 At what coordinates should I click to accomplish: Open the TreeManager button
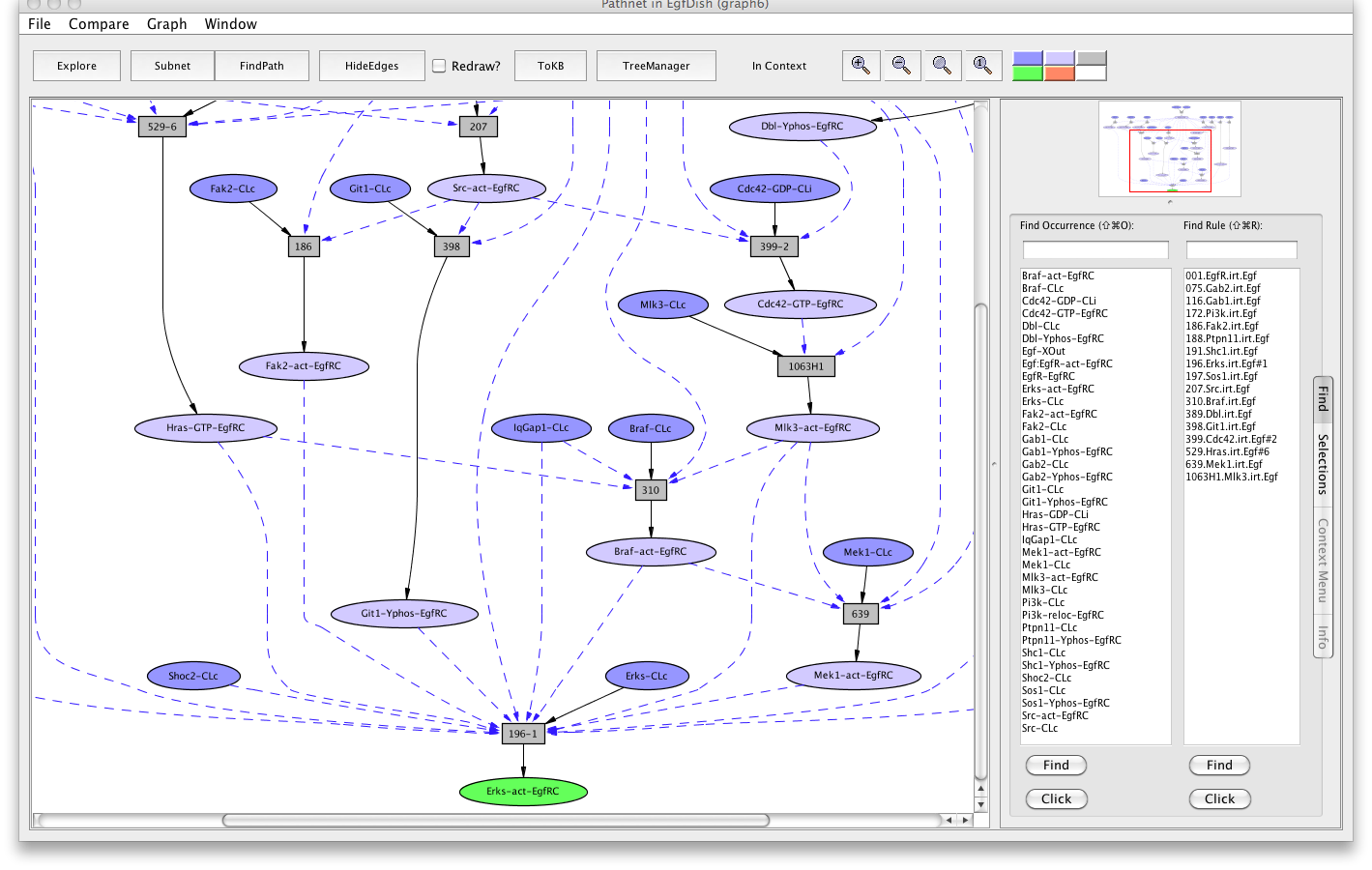coord(657,66)
